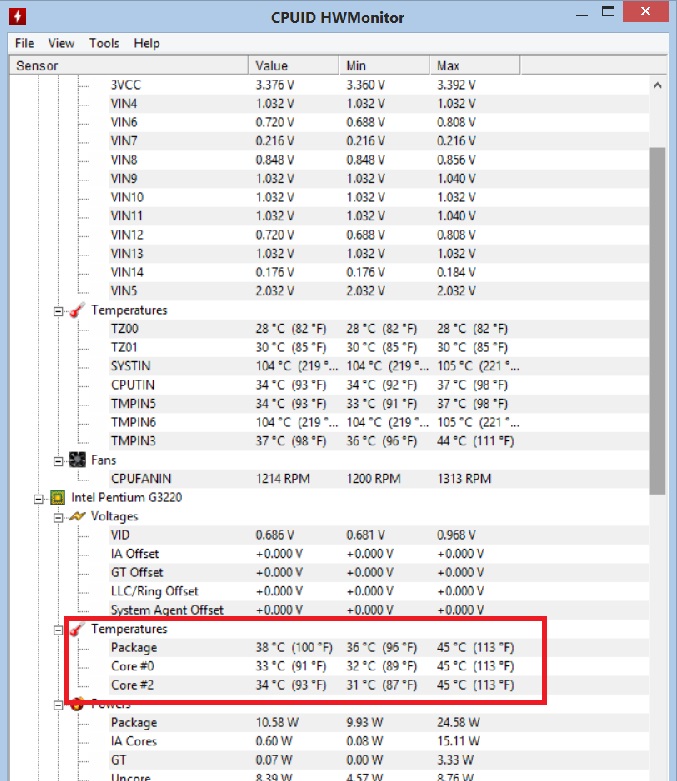Select the Package temperature row
Viewport: 677px width, 781px height.
[x=379, y=648]
